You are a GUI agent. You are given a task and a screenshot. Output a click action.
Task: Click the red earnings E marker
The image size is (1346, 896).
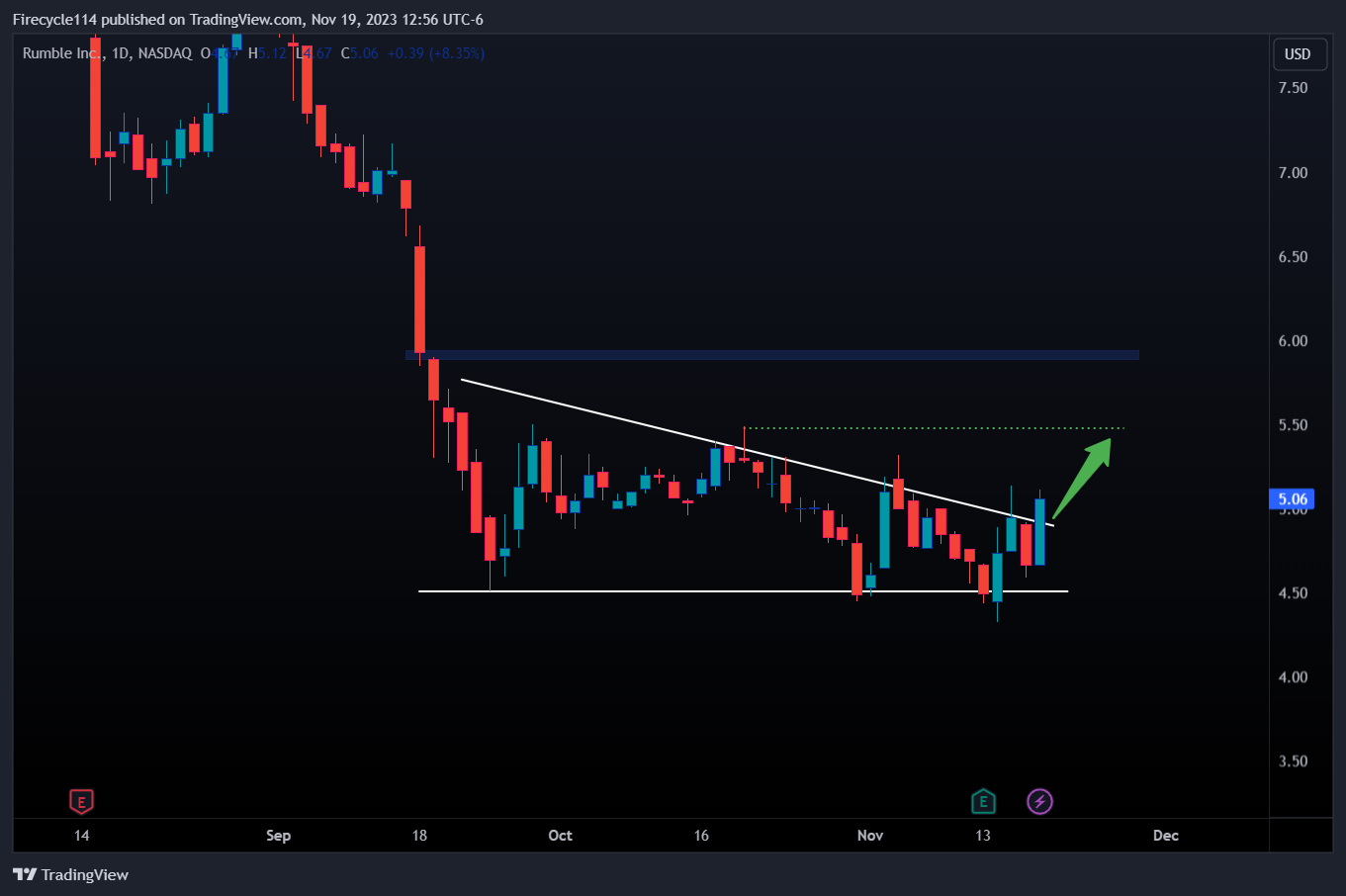81,801
